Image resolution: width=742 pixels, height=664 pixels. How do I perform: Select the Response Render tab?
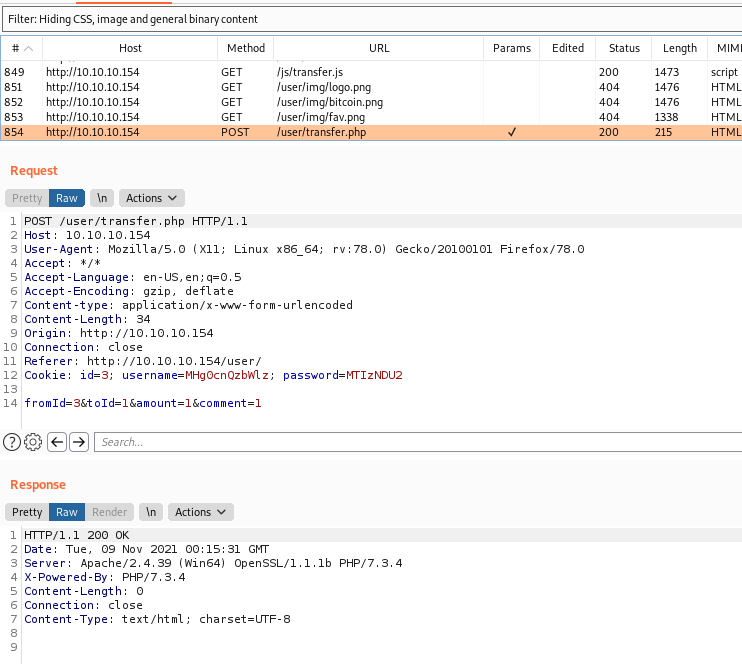[x=109, y=512]
